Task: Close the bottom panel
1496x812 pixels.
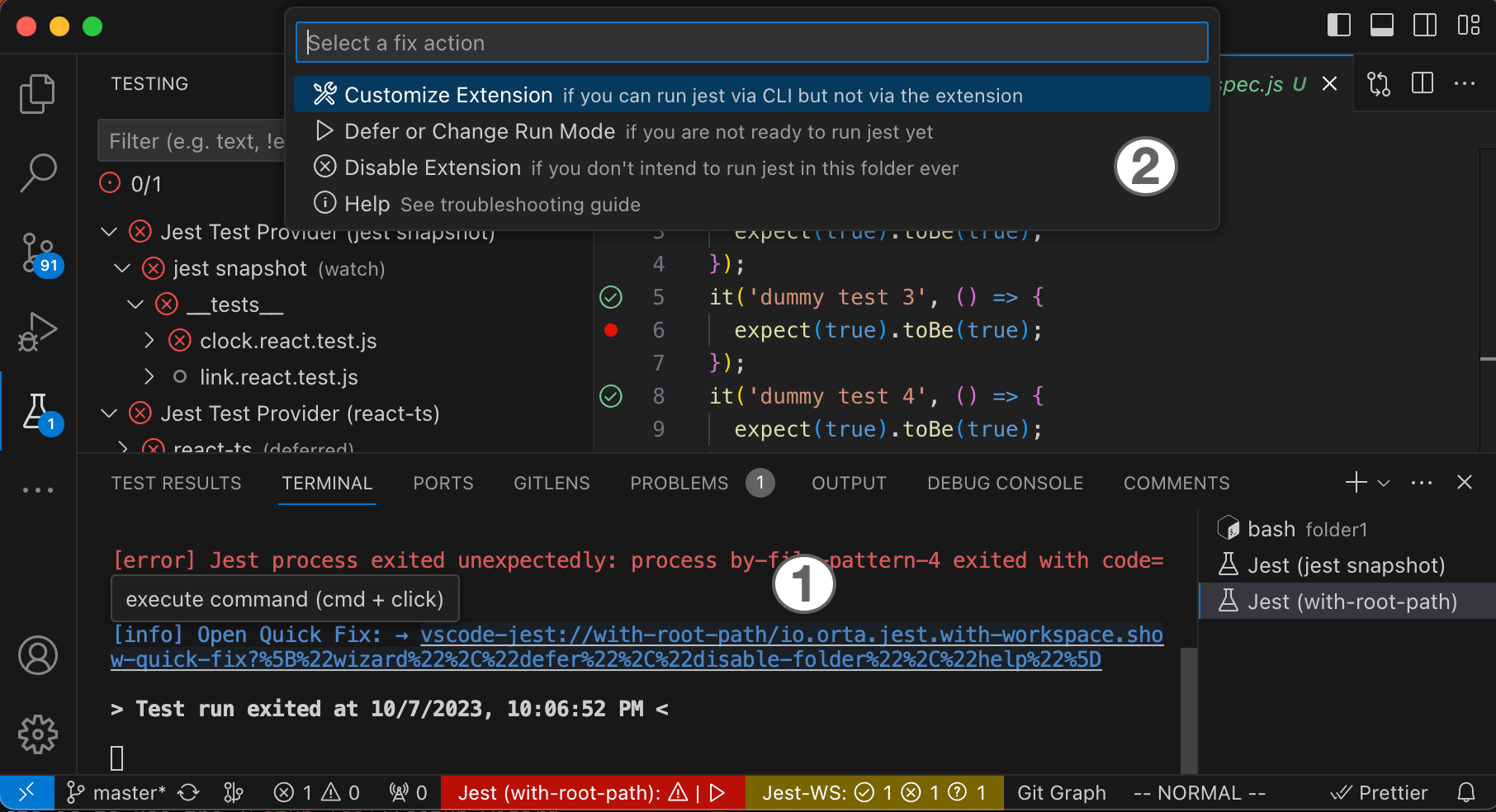Action: click(1465, 483)
